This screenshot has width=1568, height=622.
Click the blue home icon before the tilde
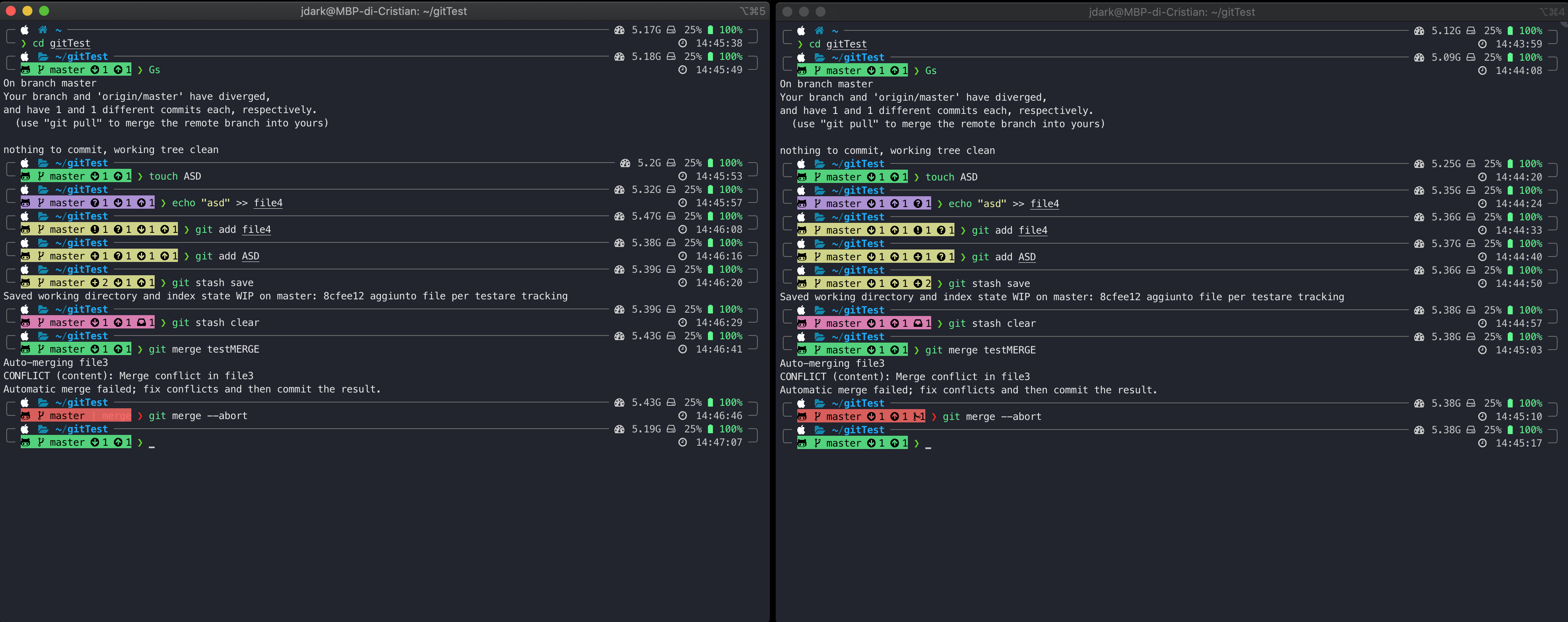click(x=42, y=30)
